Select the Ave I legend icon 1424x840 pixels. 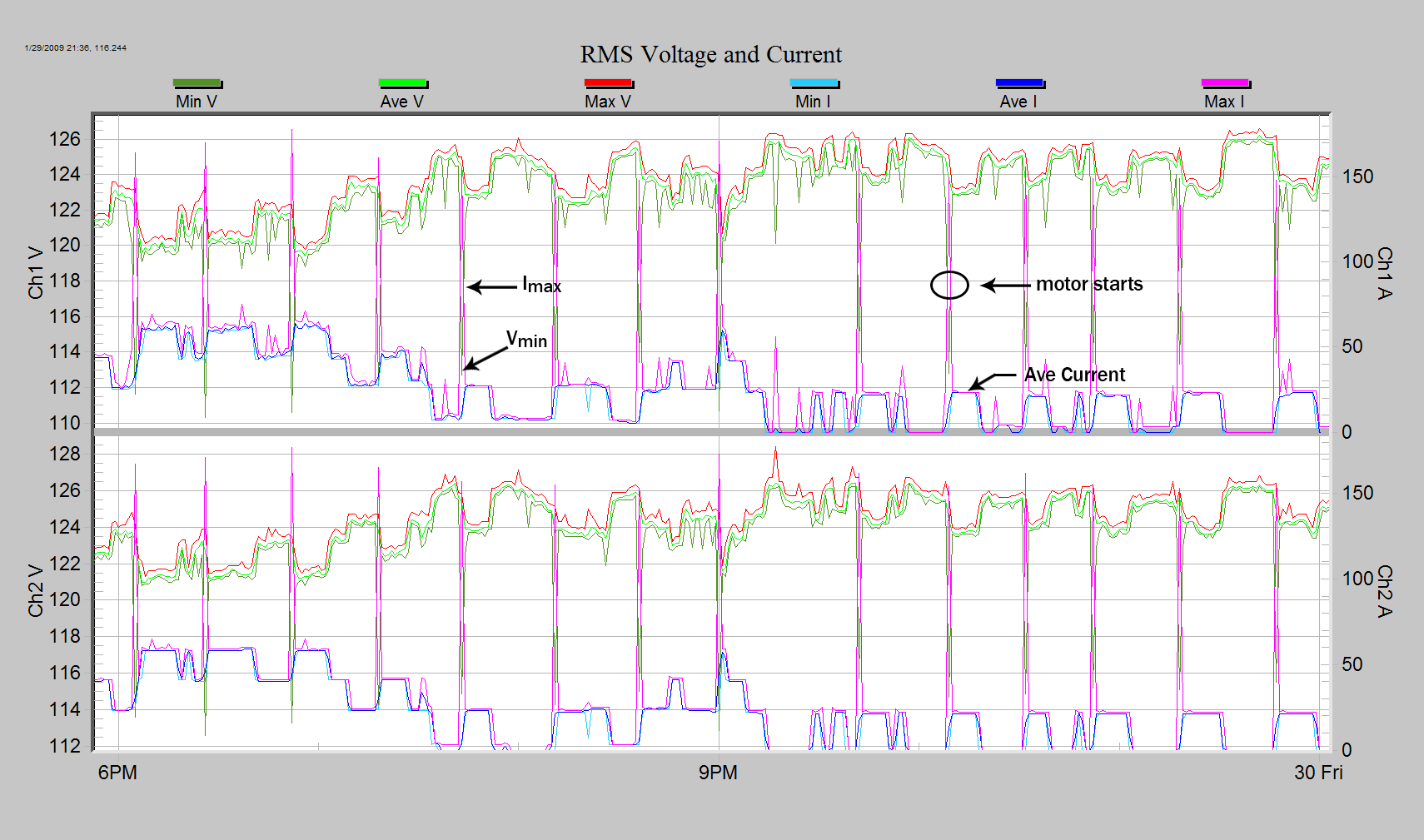pos(1019,83)
